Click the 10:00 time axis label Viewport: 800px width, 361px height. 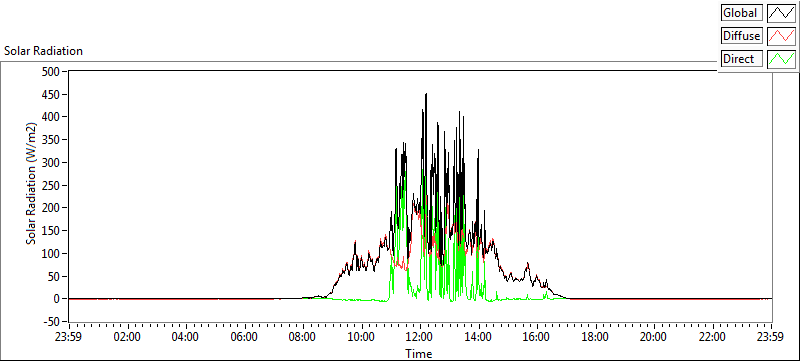tap(362, 337)
